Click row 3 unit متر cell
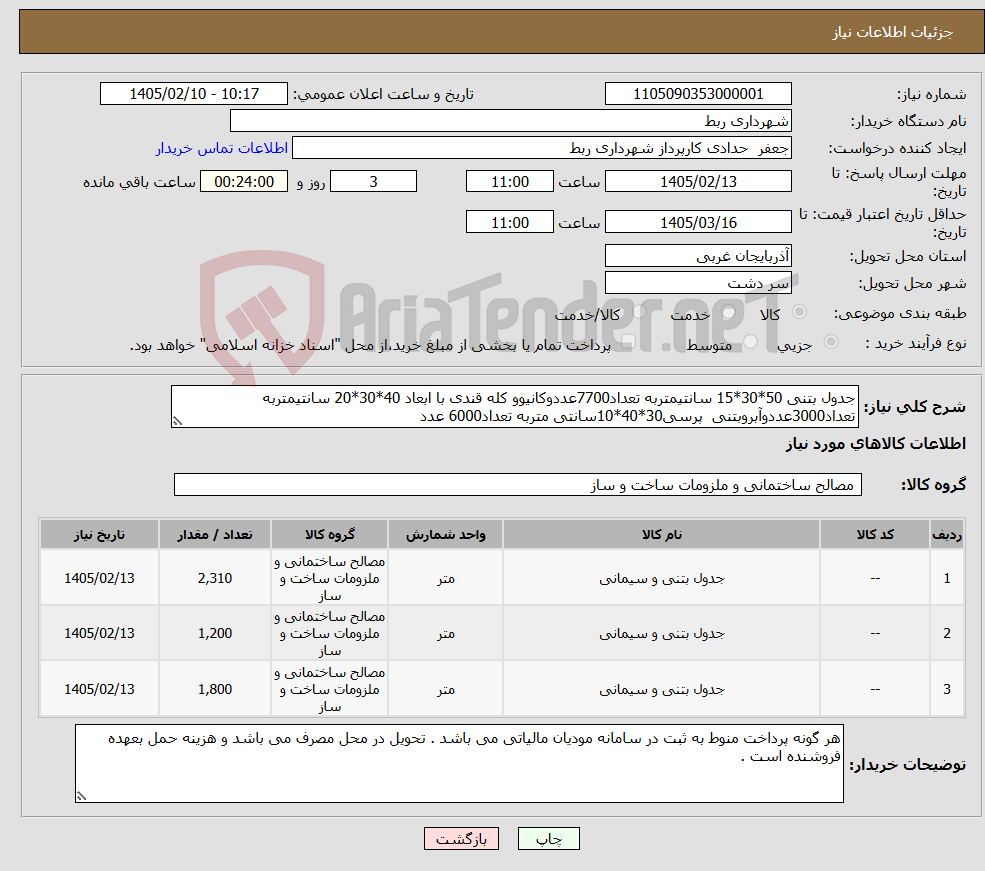This screenshot has width=985, height=871. 445,689
